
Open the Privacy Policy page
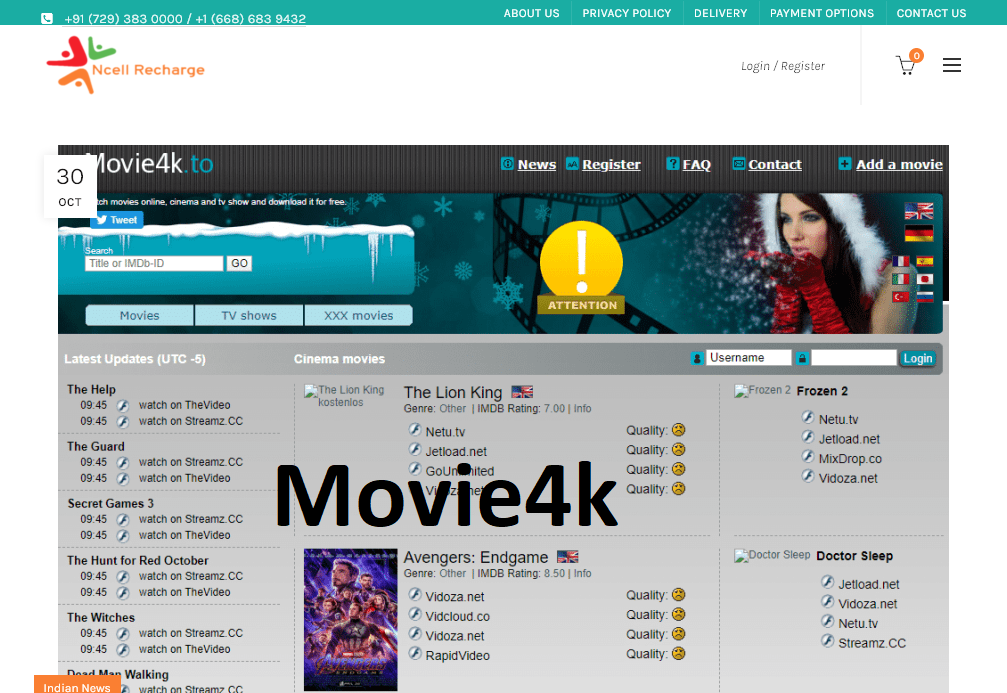coord(626,13)
